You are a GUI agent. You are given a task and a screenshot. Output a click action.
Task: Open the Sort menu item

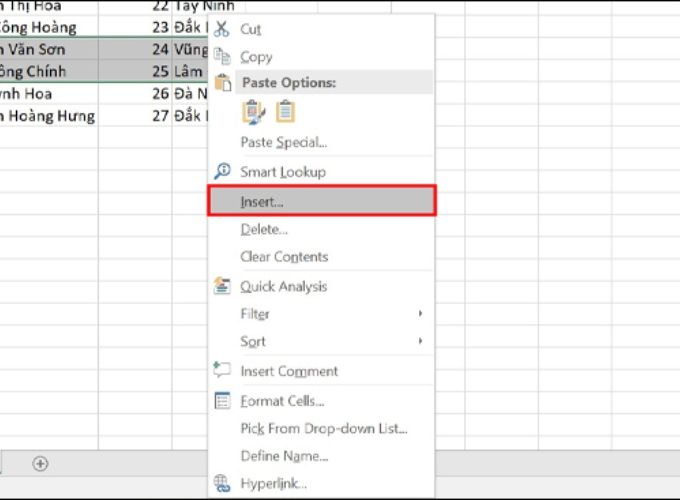(321, 341)
